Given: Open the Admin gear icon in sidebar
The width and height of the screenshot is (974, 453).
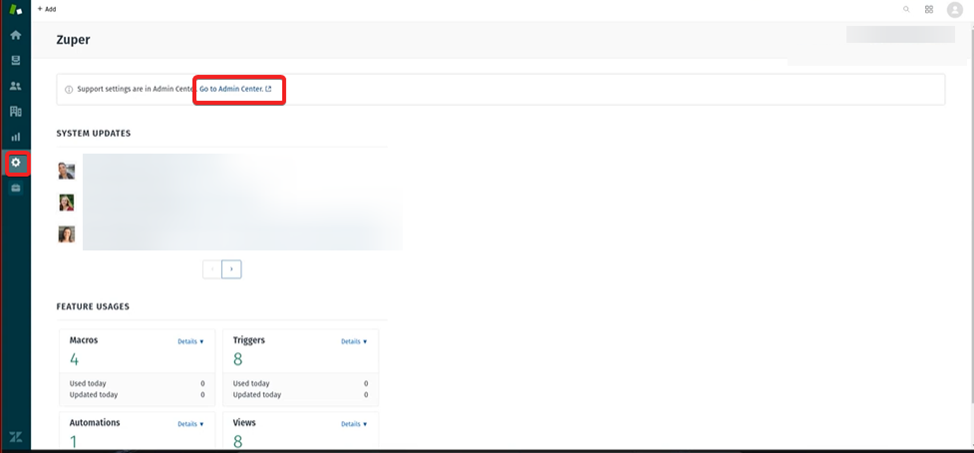Looking at the screenshot, I should pyautogui.click(x=16, y=163).
